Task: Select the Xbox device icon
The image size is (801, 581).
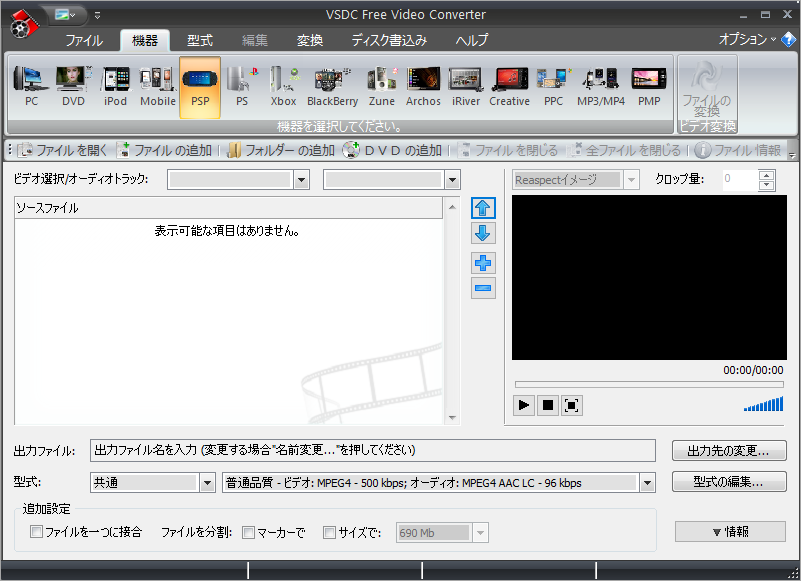Action: click(x=284, y=87)
